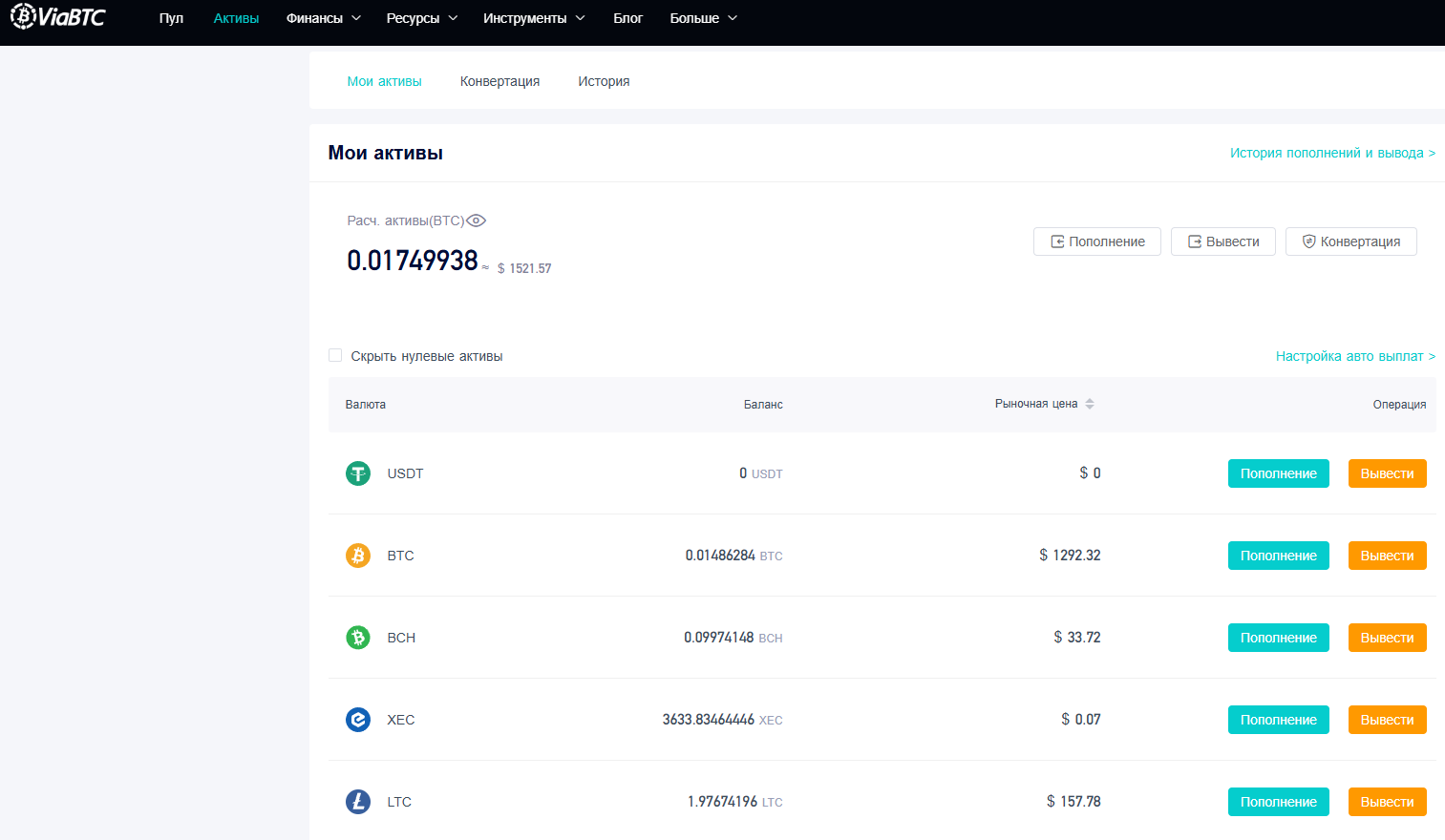Select the BCH balance 0.09974148
Screen dimensions: 1445x840
click(x=719, y=638)
